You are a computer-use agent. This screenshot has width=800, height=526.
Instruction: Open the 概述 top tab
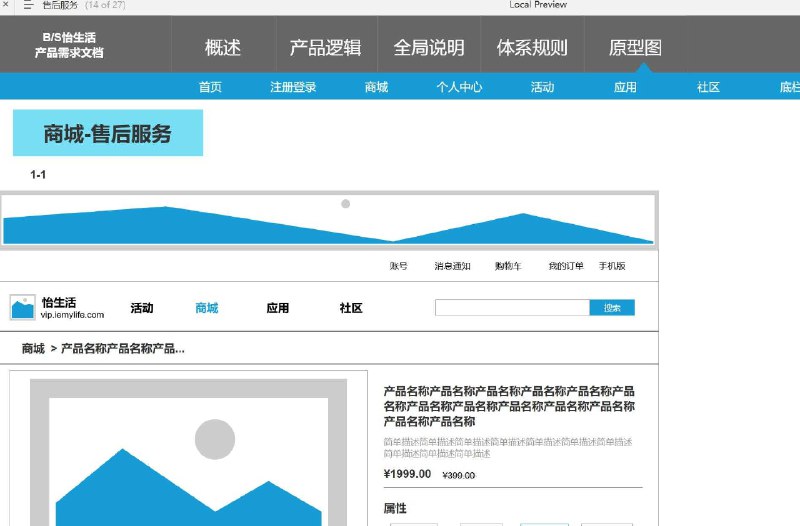coord(223,48)
